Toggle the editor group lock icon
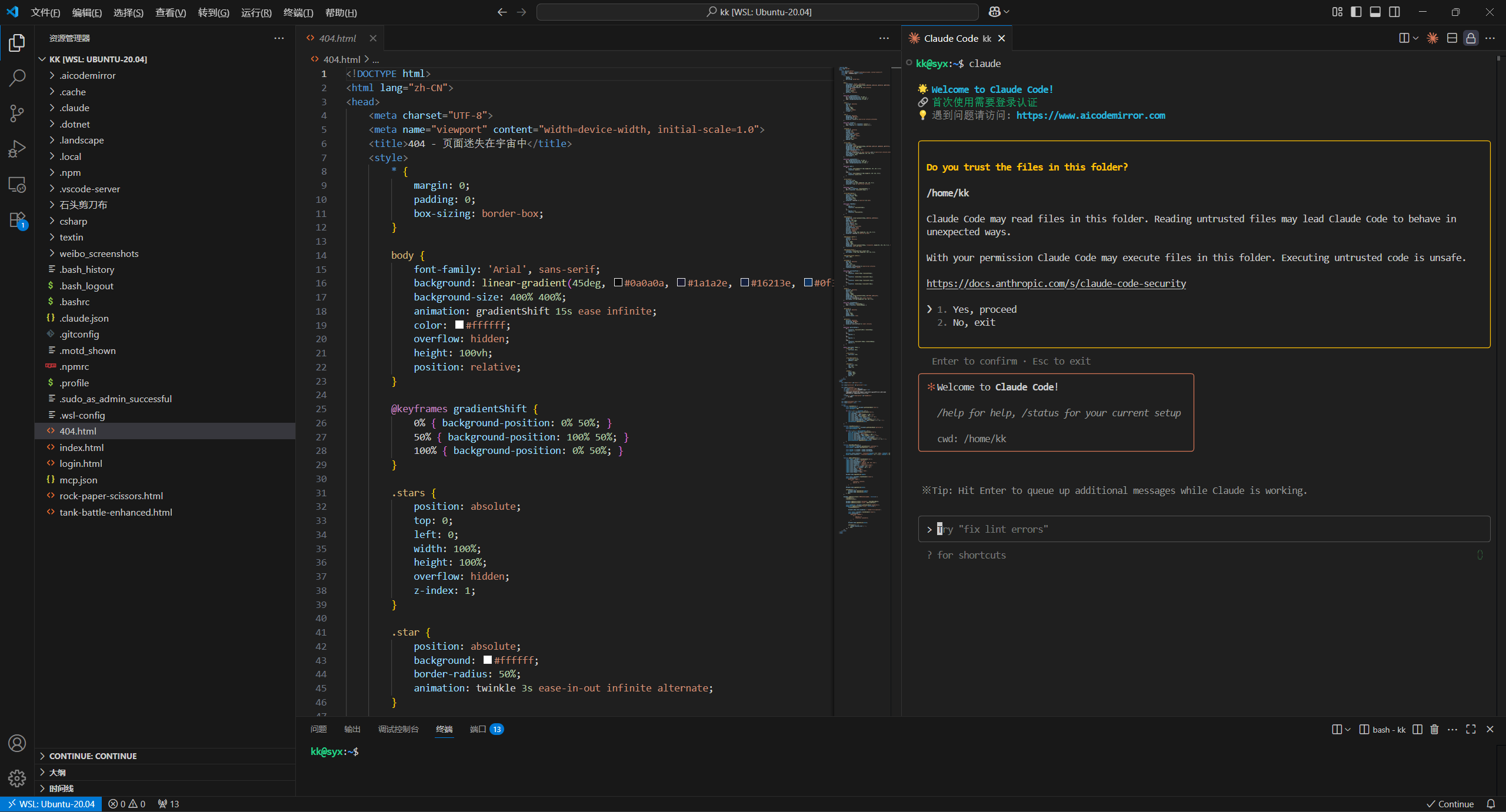 point(1471,38)
